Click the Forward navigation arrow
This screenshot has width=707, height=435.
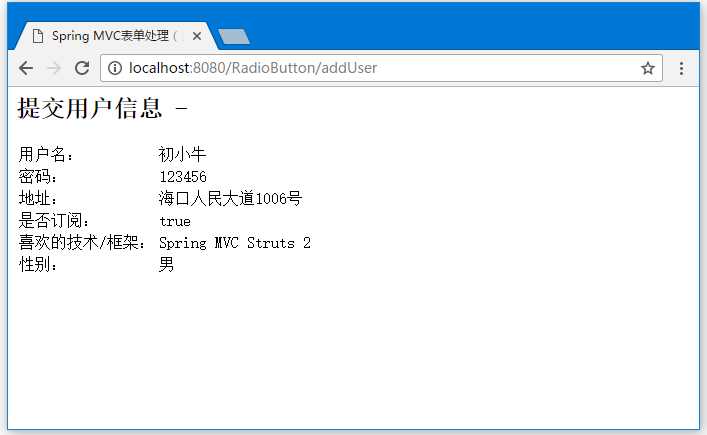click(54, 68)
